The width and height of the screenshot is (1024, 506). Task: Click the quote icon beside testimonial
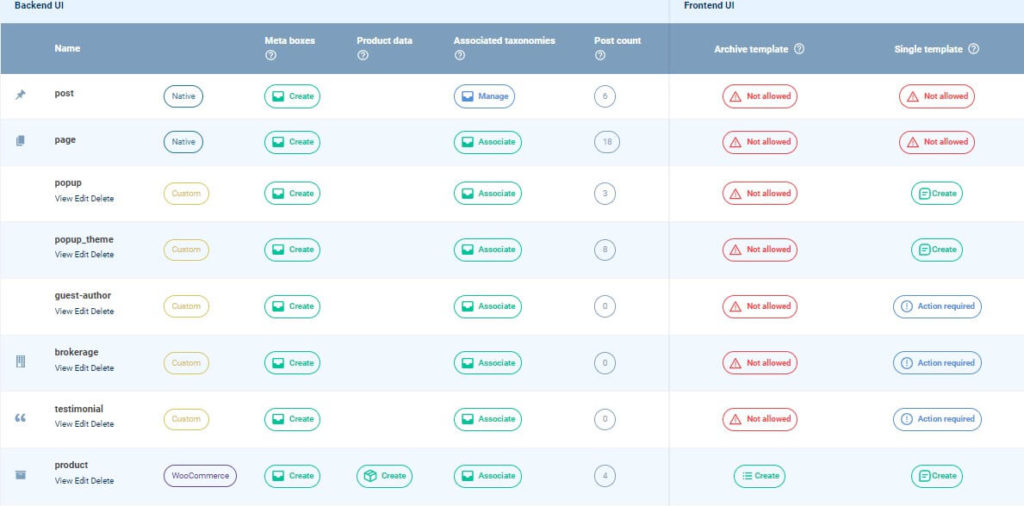[x=20, y=418]
